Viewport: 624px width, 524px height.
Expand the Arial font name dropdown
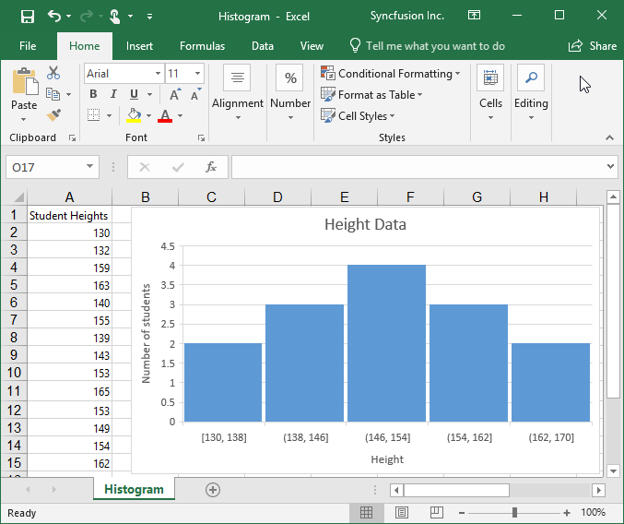pyautogui.click(x=158, y=74)
